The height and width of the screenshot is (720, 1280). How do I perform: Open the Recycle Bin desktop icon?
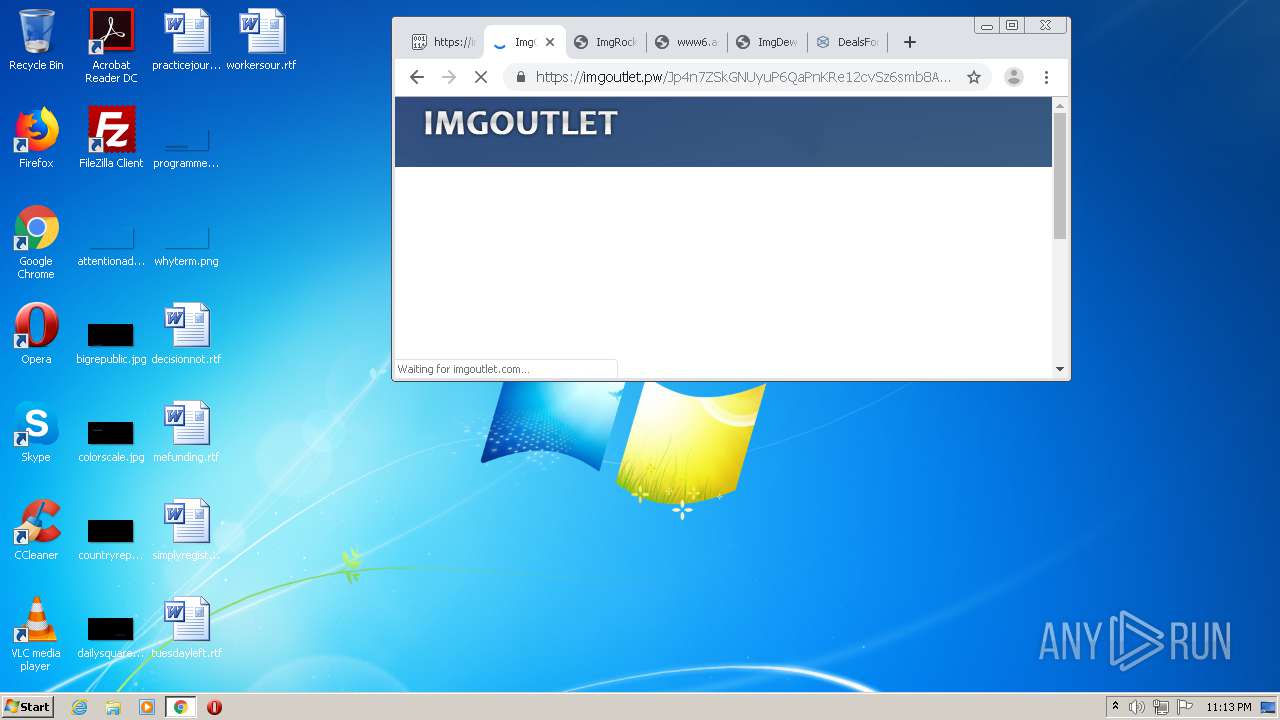(36, 40)
